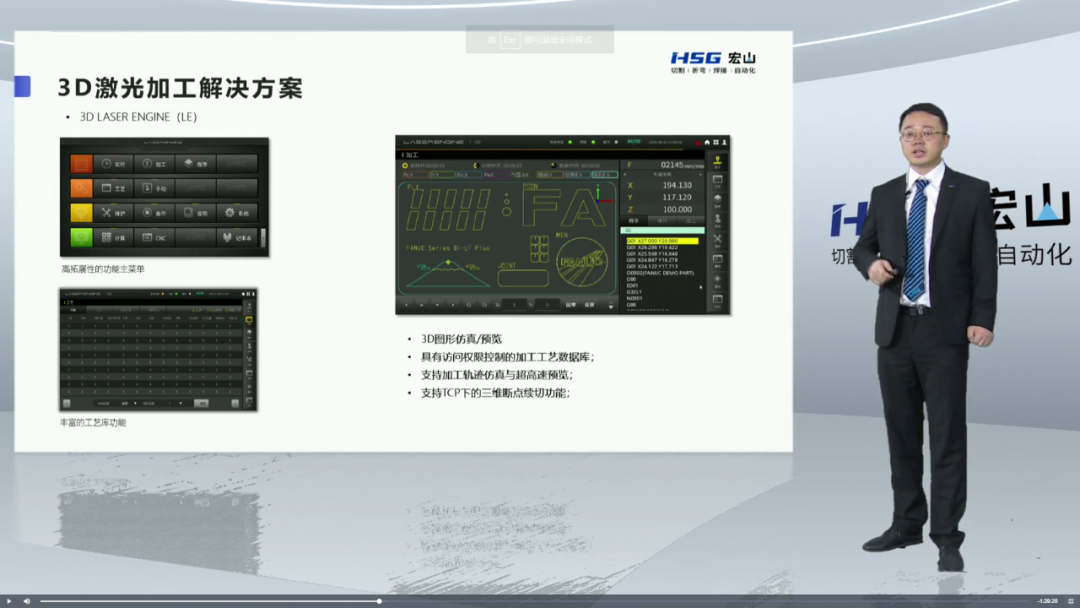Select the yellow highlighted G01 program line

coord(662,241)
